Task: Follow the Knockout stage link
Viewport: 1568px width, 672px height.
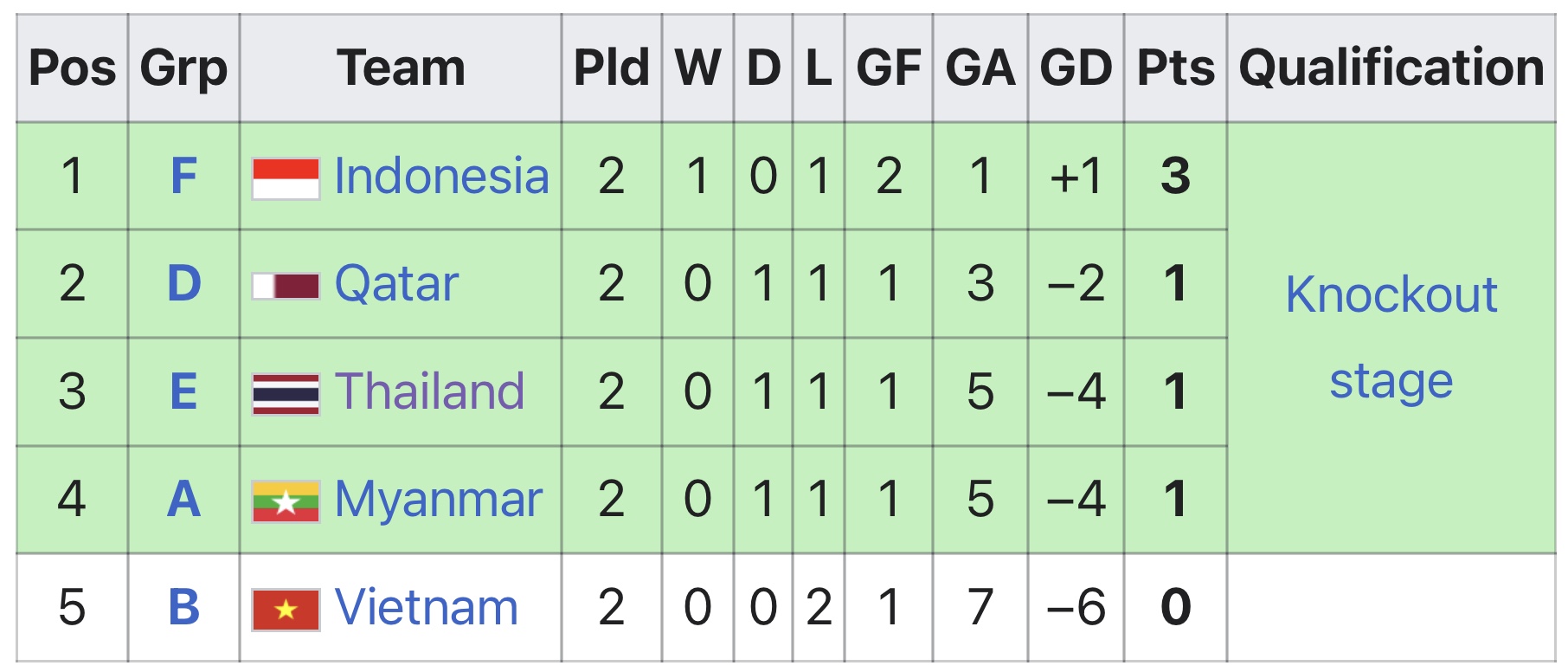Action: pos(1391,338)
